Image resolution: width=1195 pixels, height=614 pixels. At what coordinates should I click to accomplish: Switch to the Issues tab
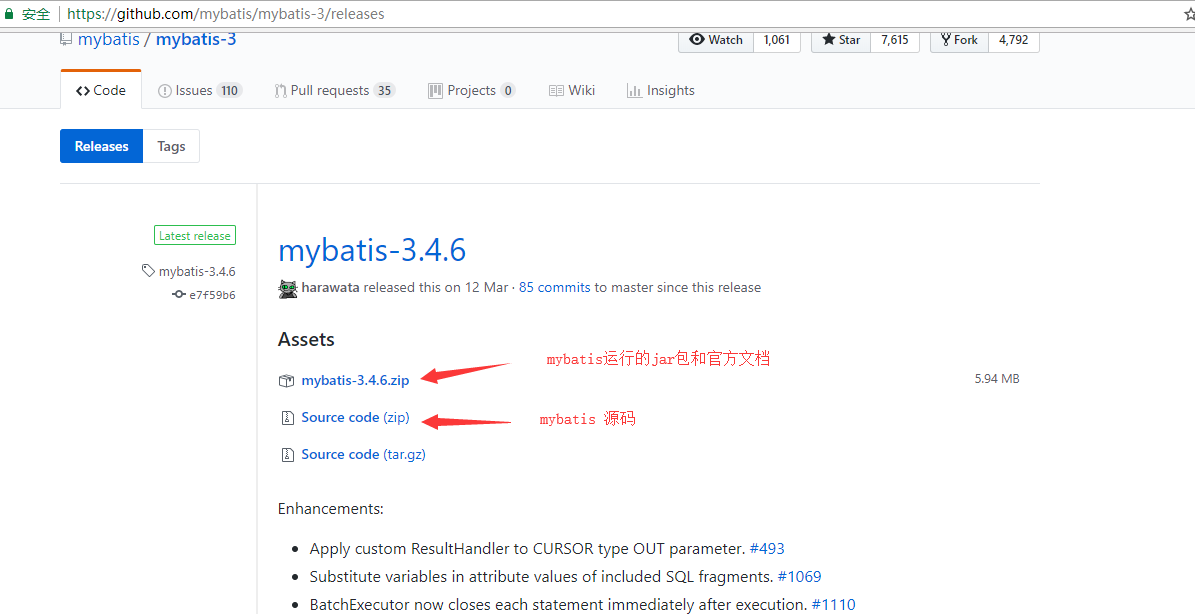pyautogui.click(x=200, y=91)
